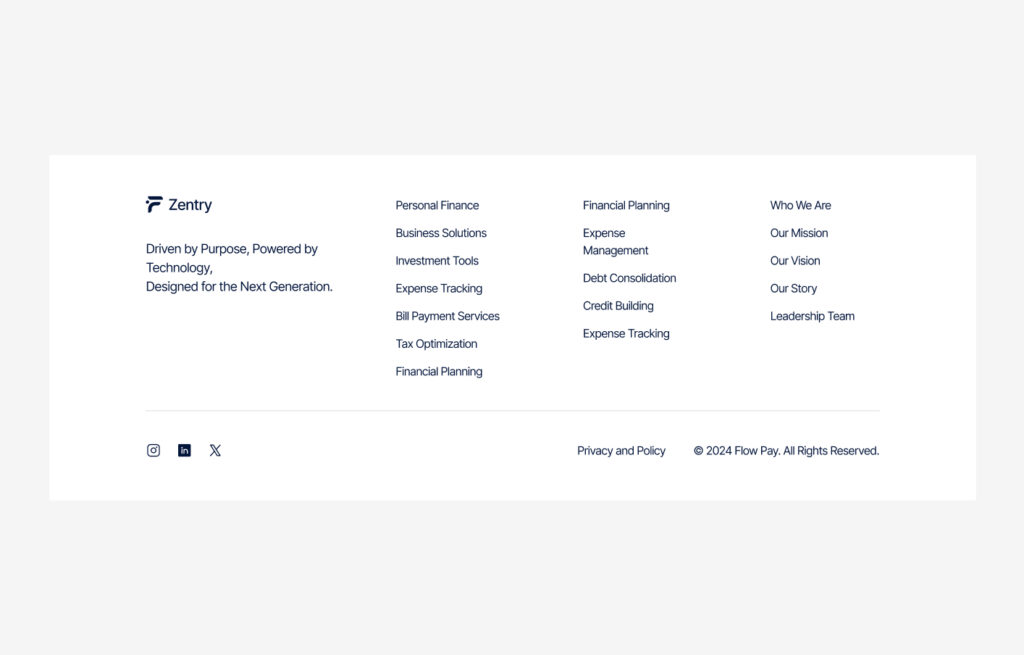The height and width of the screenshot is (655, 1024).
Task: Click the Zentry logo icon
Action: [154, 205]
